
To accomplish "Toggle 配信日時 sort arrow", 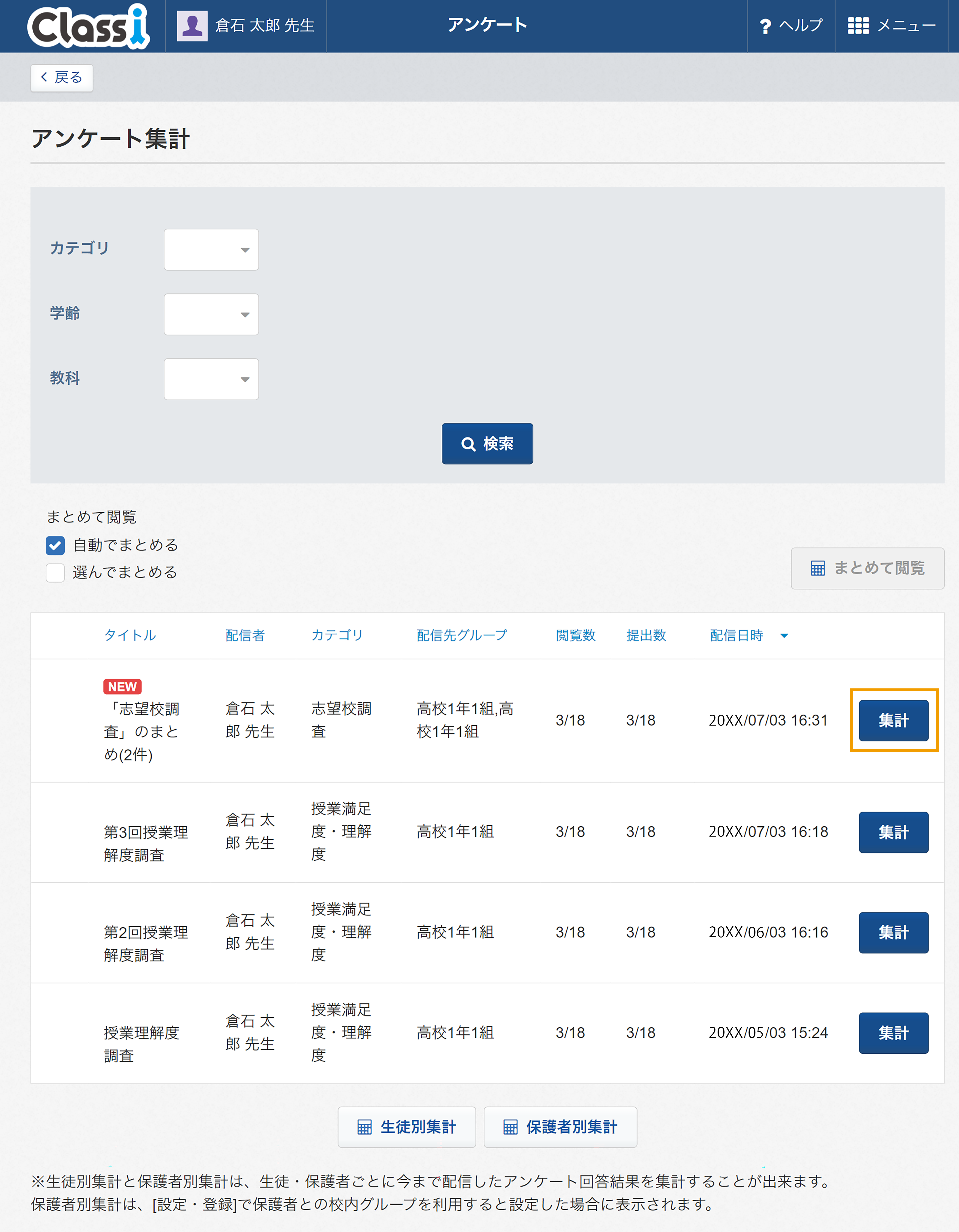I will click(x=784, y=636).
